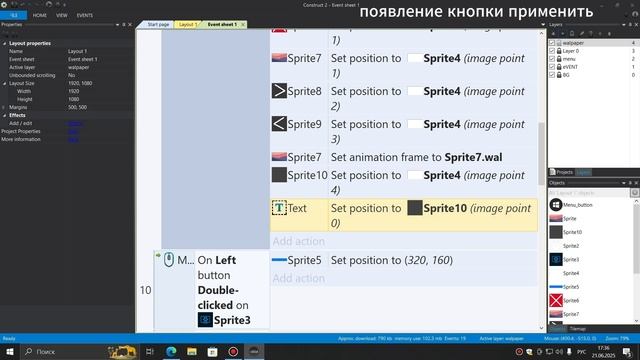Collapse the Layout properties section
The height and width of the screenshot is (360, 640).
coord(4,43)
